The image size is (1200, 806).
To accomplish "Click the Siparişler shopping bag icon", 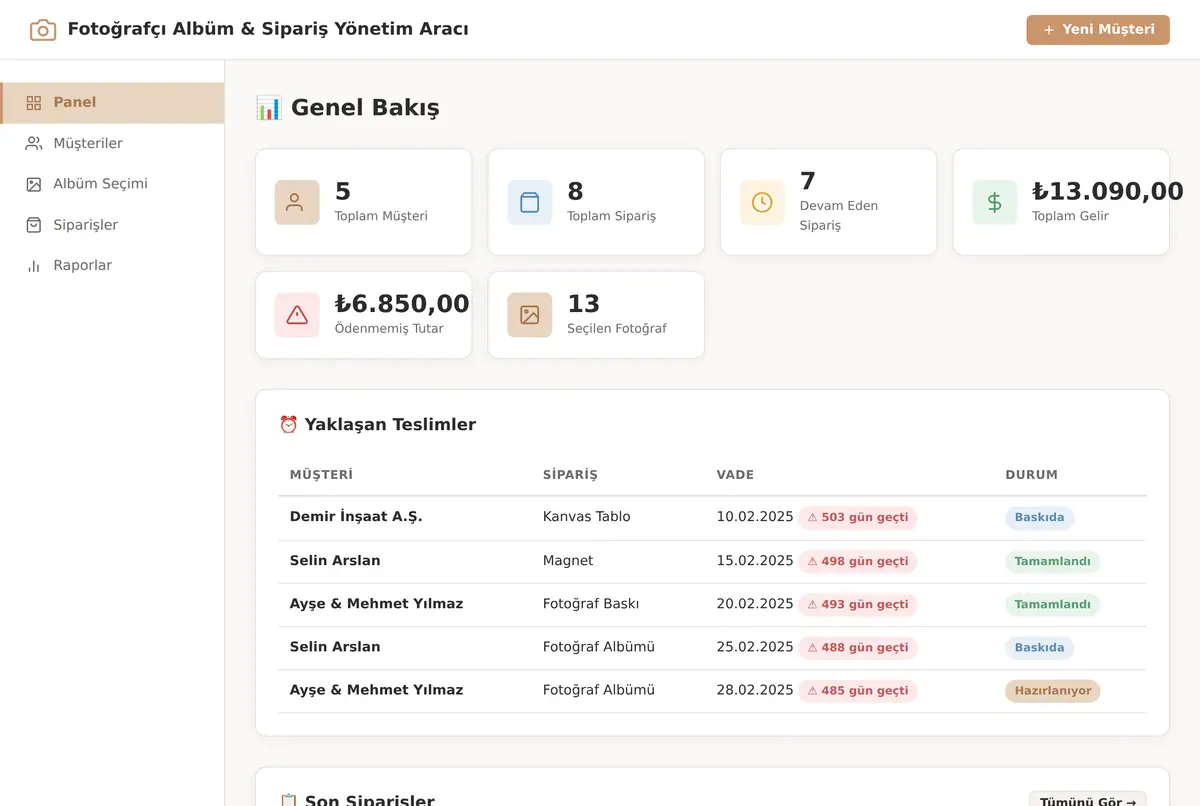I will coord(34,225).
